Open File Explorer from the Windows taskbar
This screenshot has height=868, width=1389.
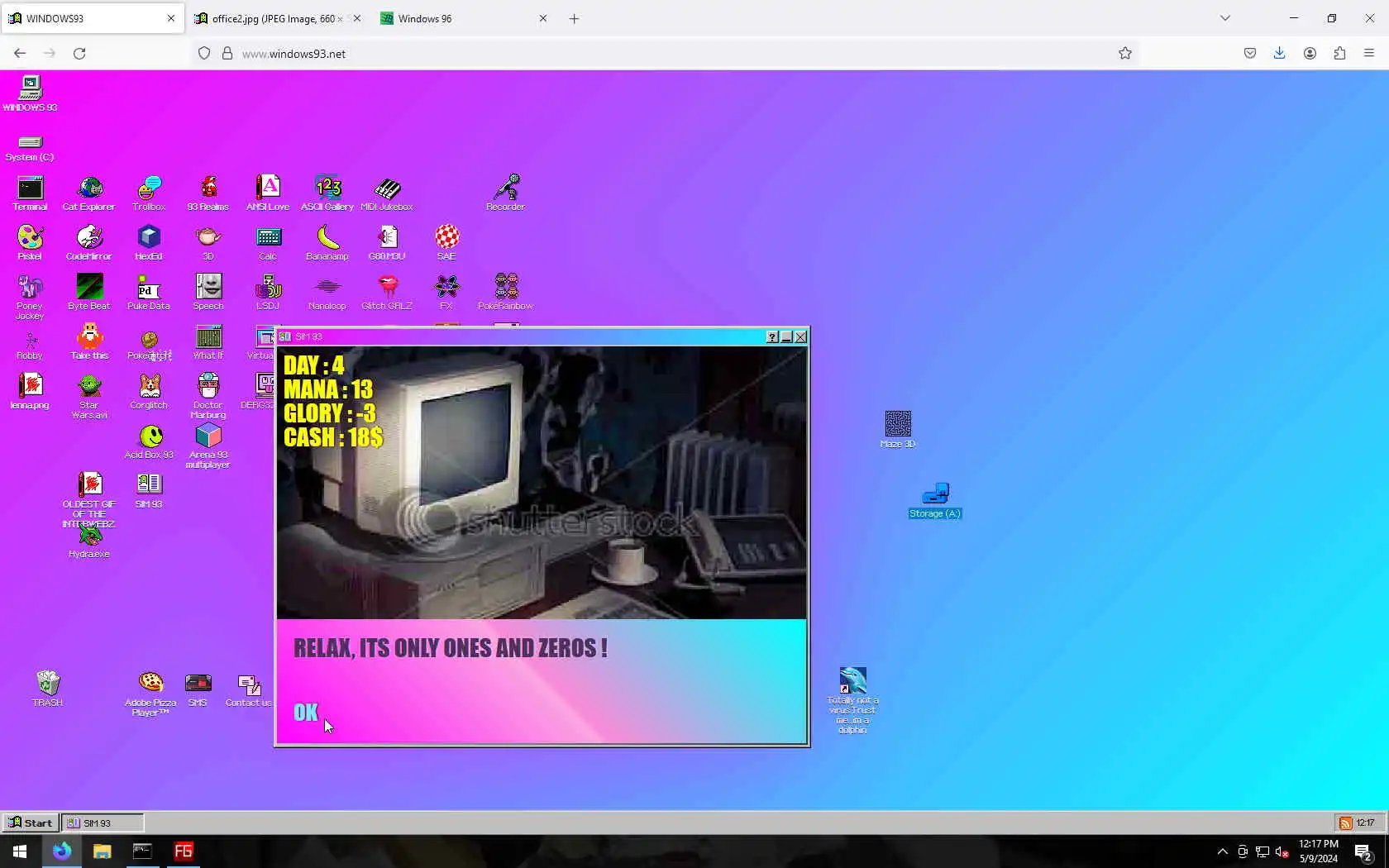102,851
